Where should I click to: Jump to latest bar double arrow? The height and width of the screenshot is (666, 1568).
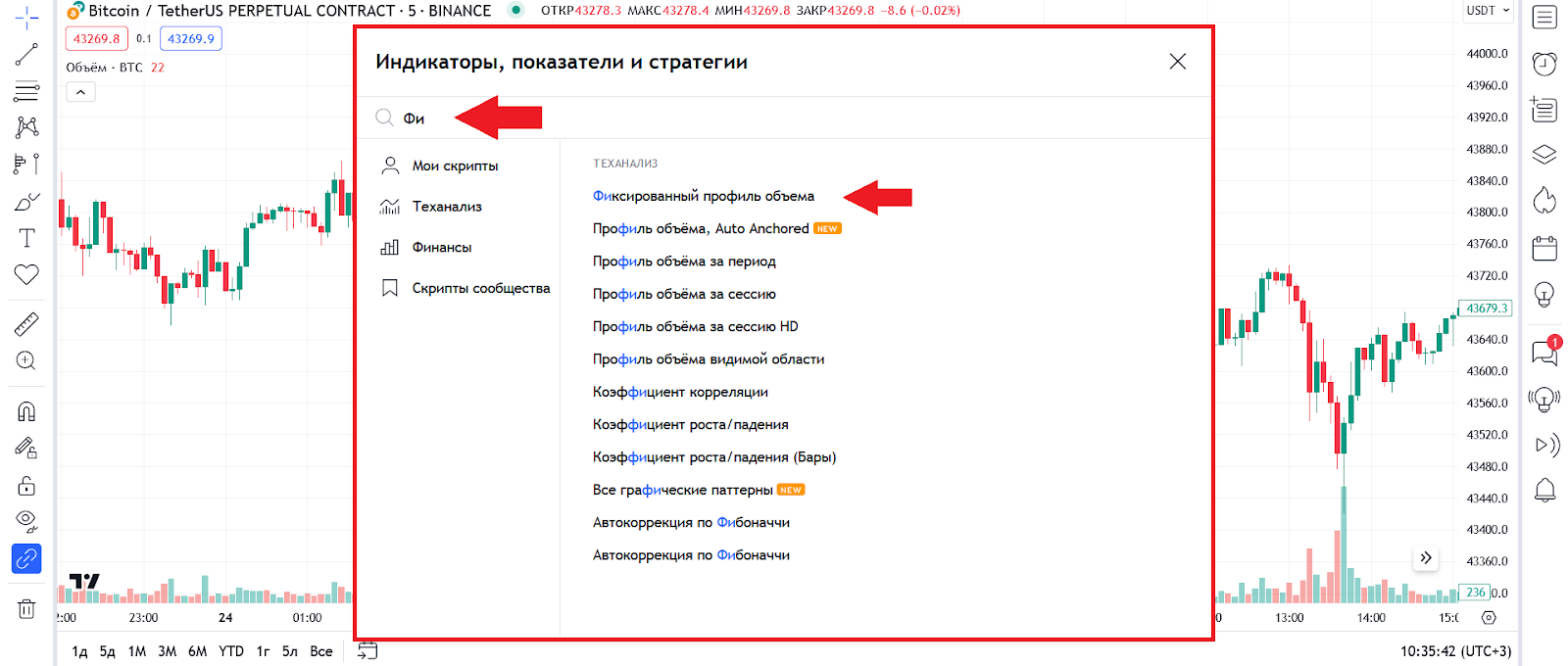click(x=1426, y=557)
